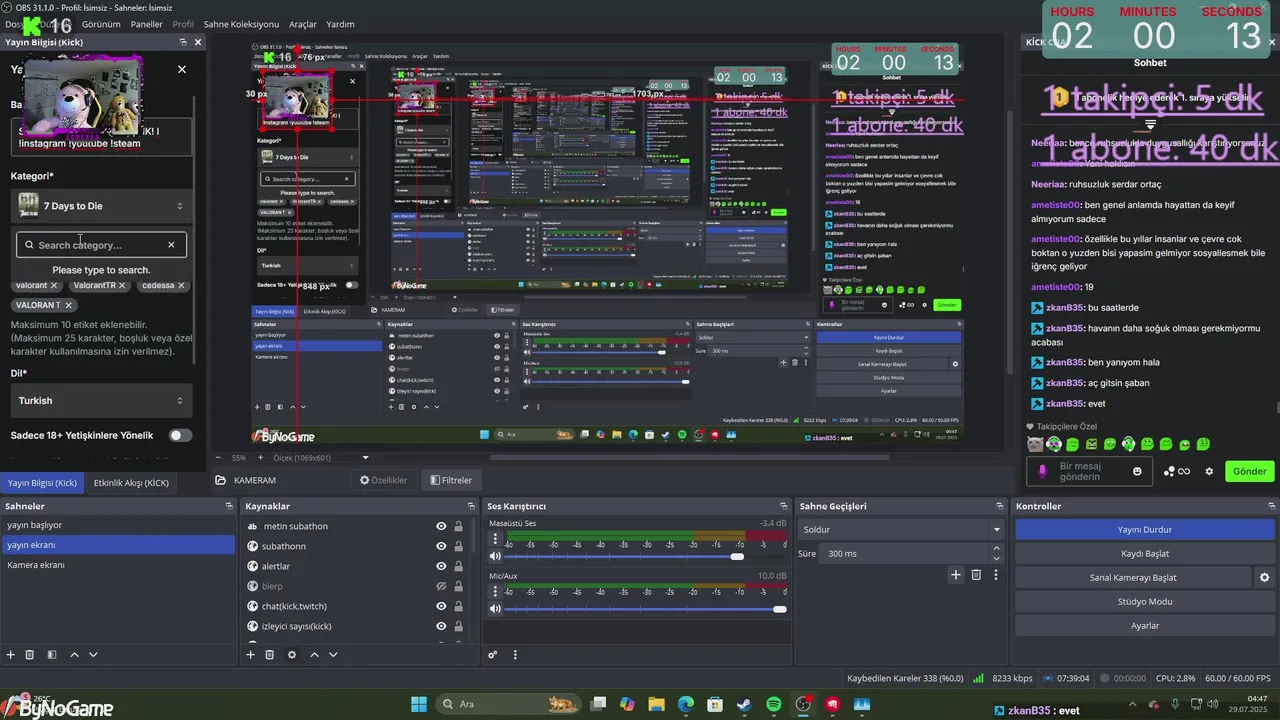Delete the scene transition with trash icon
The width and height of the screenshot is (1280, 720).
click(x=976, y=575)
